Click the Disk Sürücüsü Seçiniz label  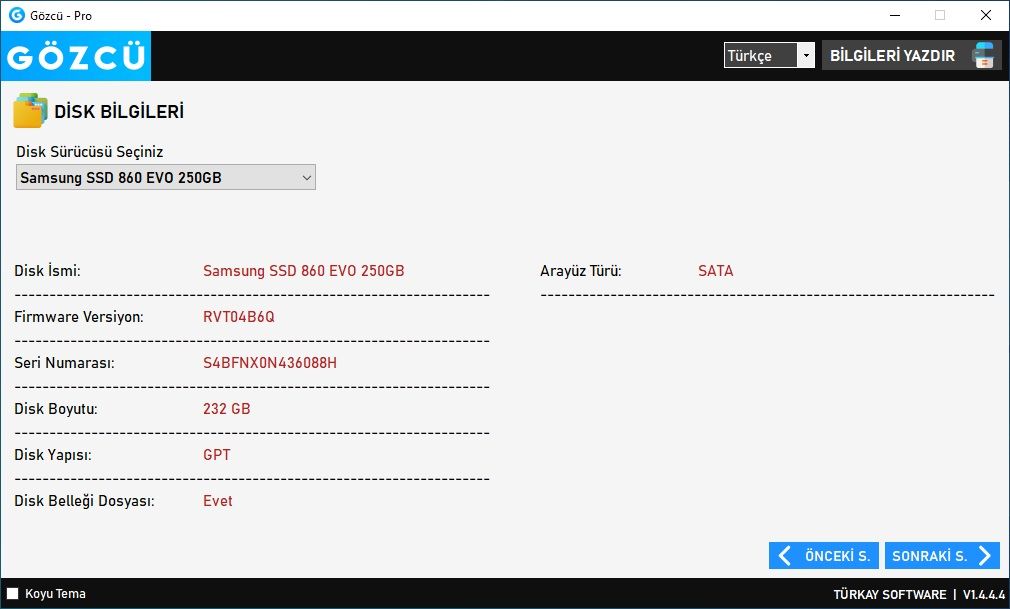click(90, 151)
